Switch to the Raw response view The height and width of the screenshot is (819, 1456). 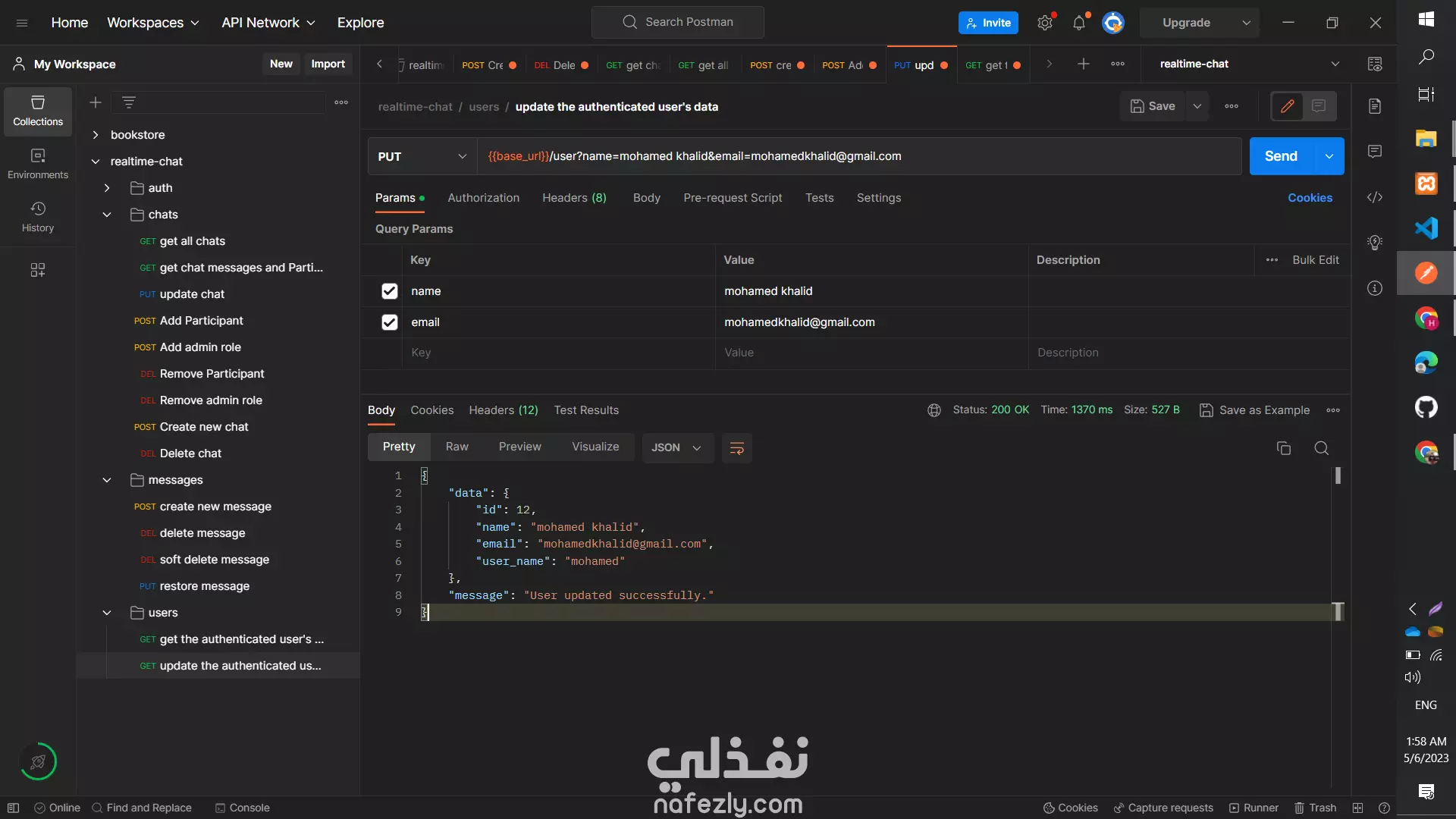click(x=457, y=447)
